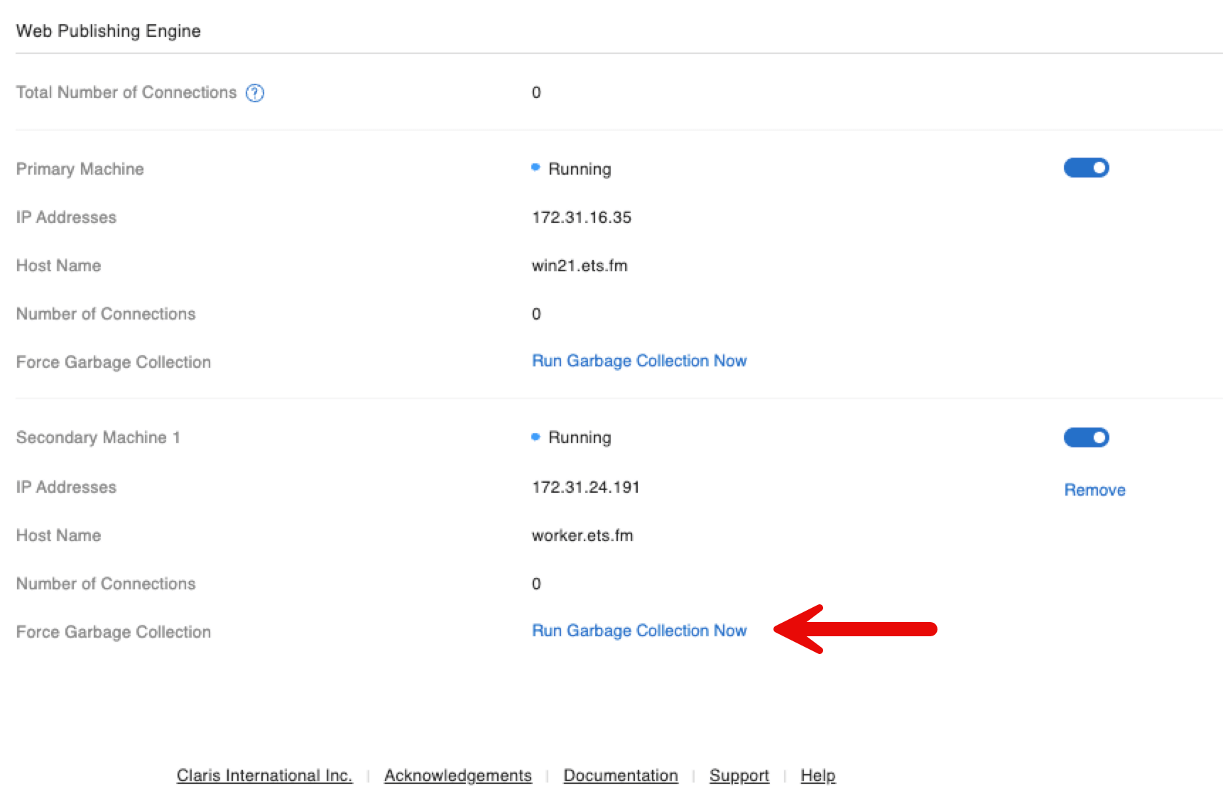1224x802 pixels.
Task: Select the host name worker.ets.fm
Action: (583, 535)
